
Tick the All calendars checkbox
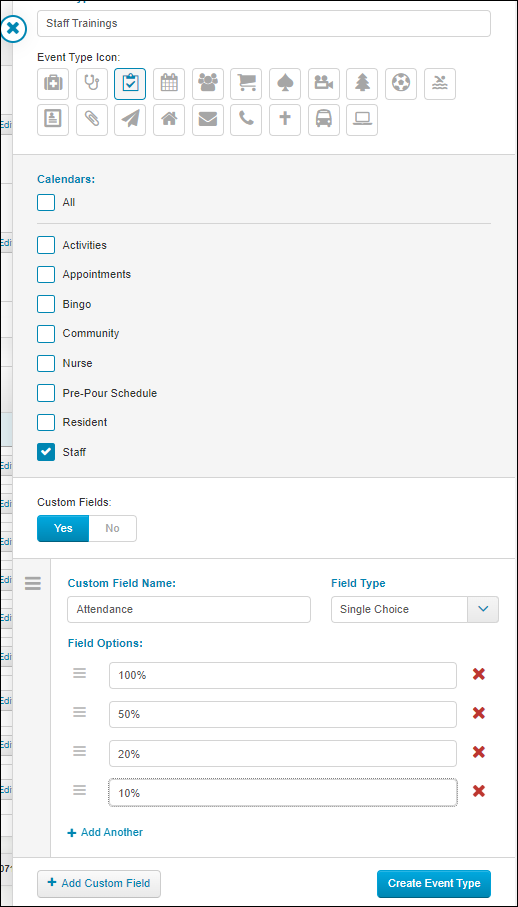click(x=46, y=202)
